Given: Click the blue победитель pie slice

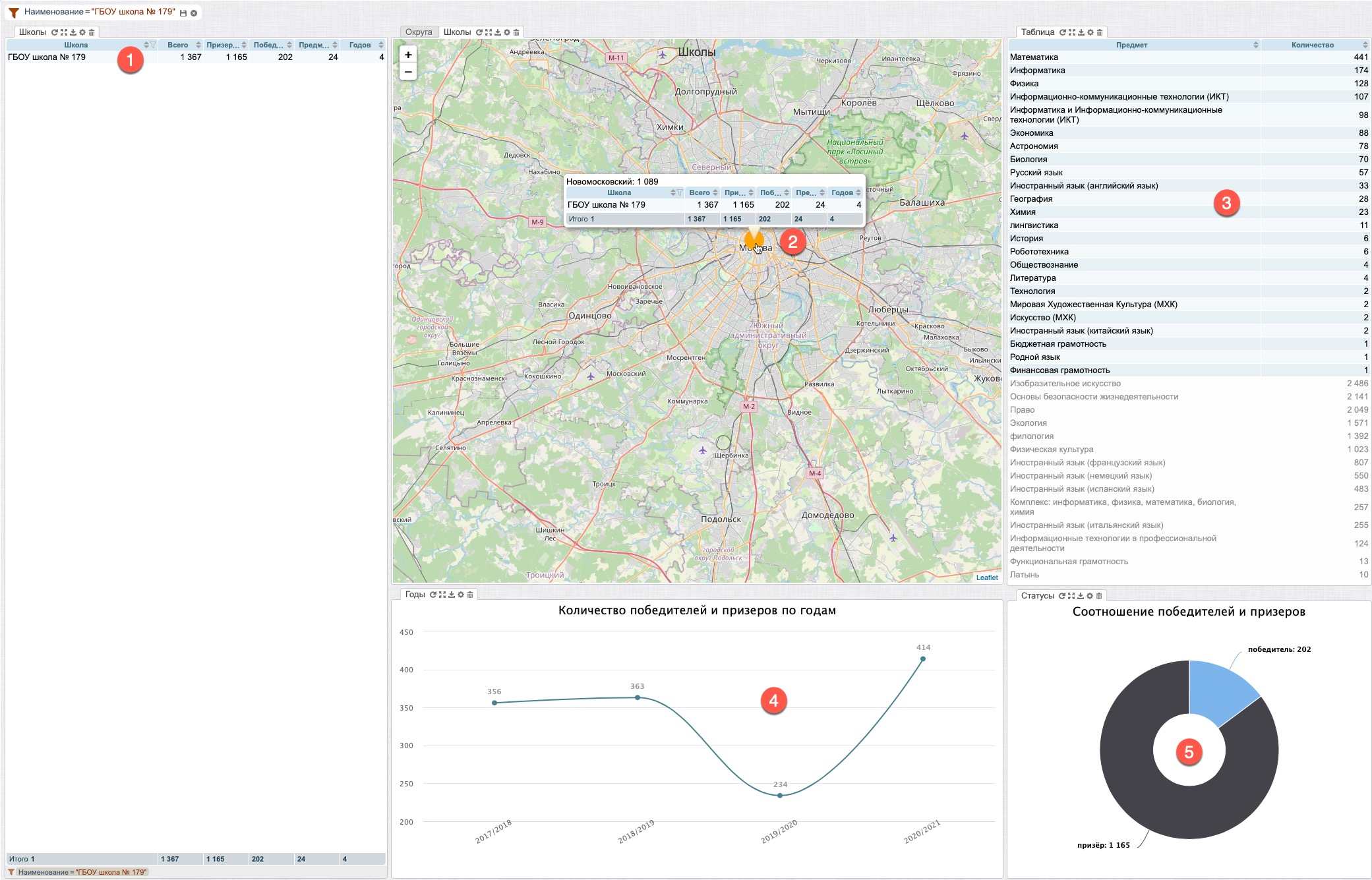Looking at the screenshot, I should point(1218,689).
